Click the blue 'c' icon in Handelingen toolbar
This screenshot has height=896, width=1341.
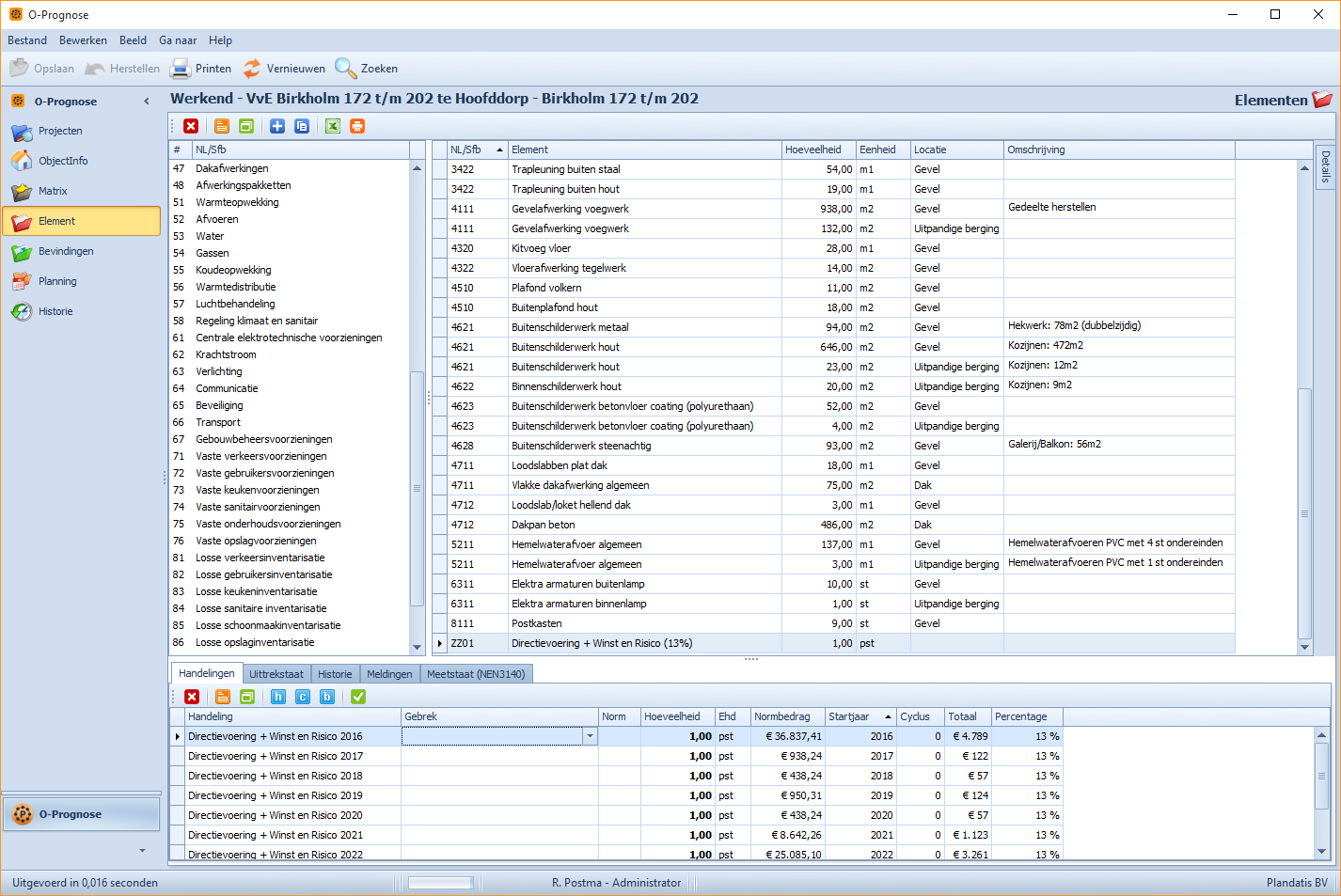[303, 697]
